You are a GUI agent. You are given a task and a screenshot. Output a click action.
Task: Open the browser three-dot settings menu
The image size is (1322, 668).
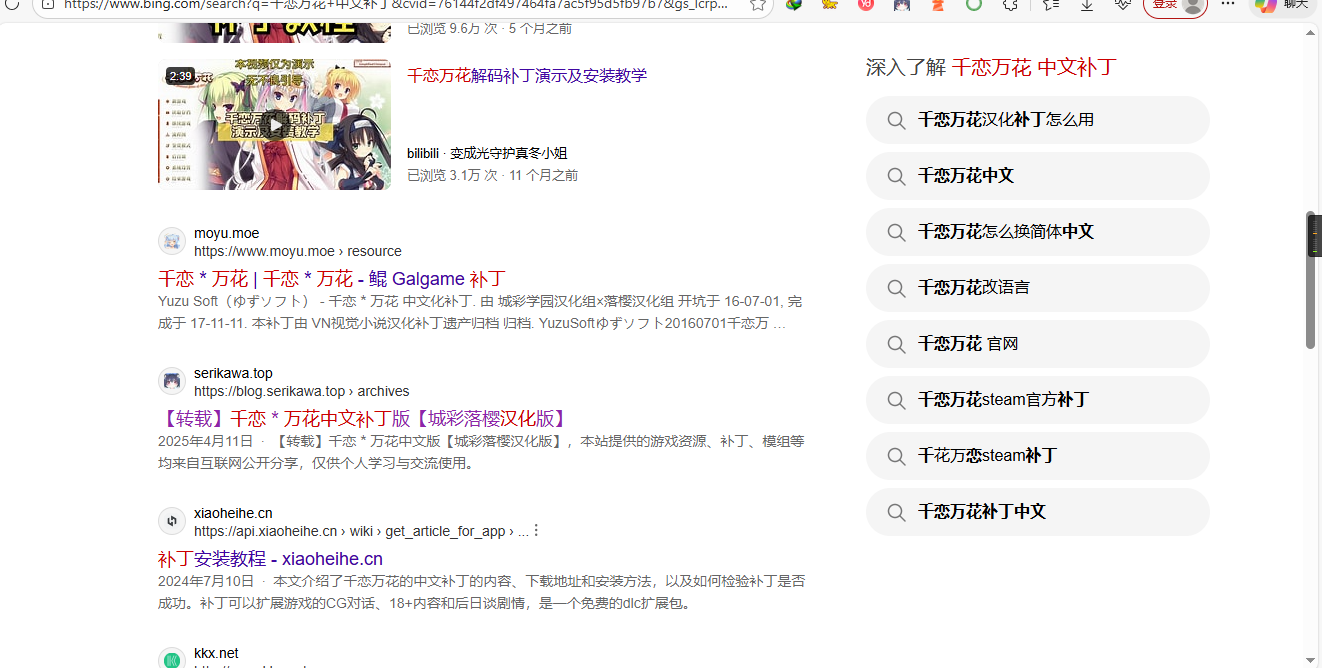coord(1228,5)
